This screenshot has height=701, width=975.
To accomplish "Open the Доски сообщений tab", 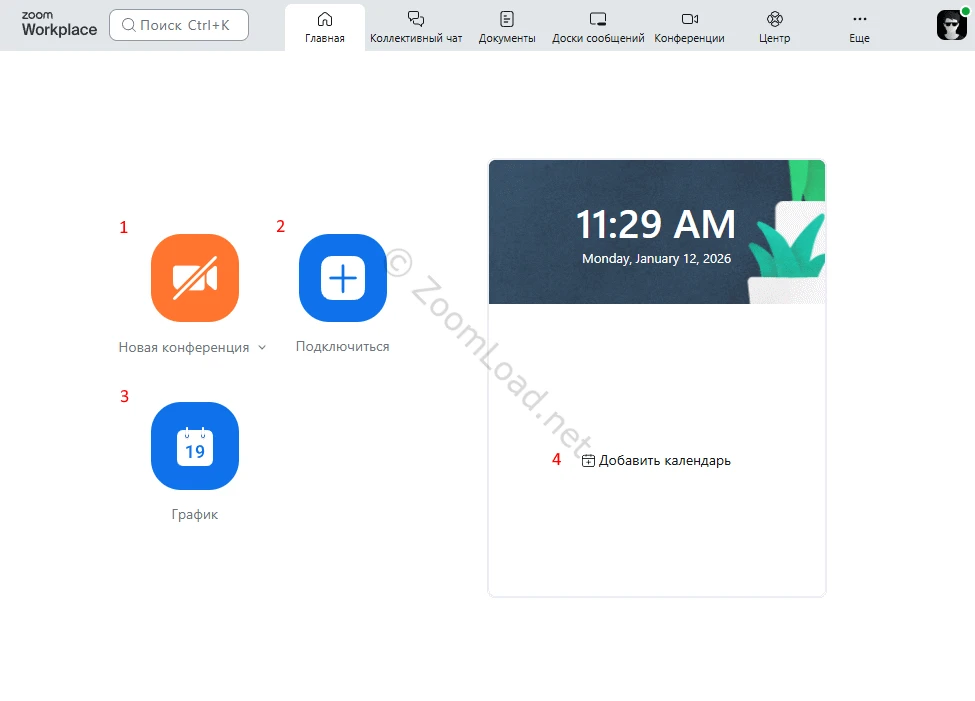I will (598, 27).
